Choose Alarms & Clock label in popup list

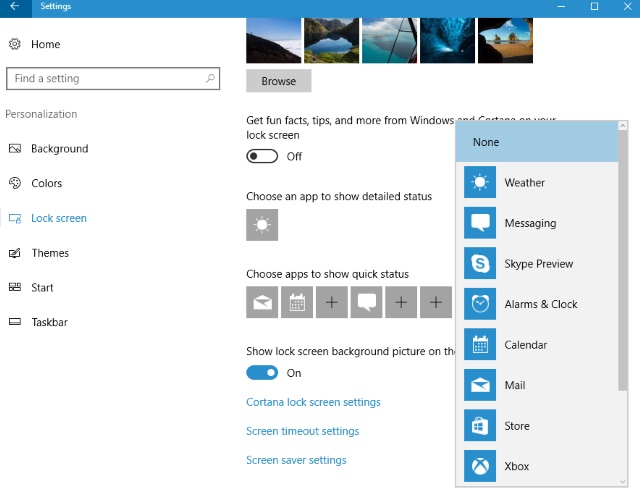tap(541, 304)
